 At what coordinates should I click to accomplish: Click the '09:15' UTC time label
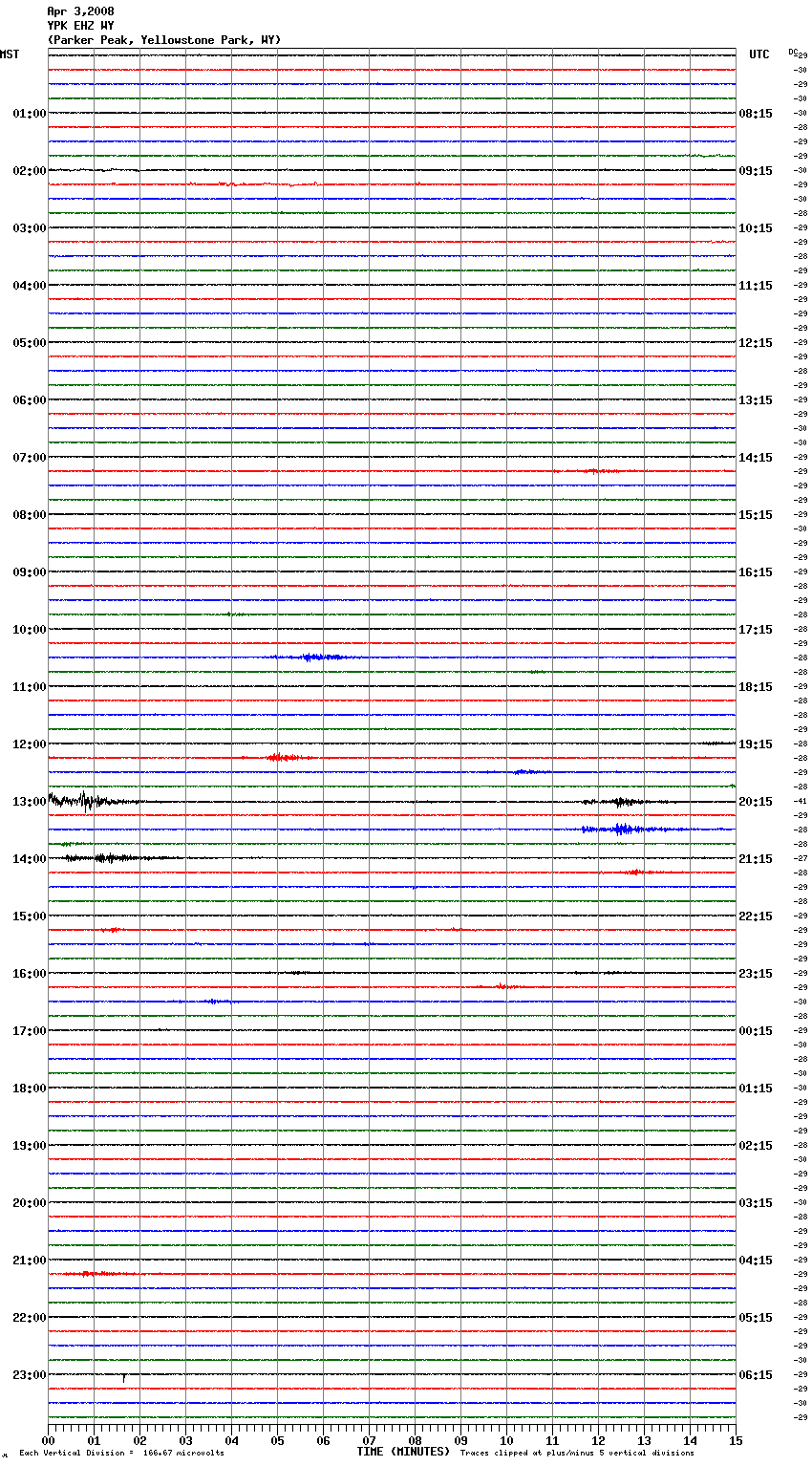pos(756,171)
